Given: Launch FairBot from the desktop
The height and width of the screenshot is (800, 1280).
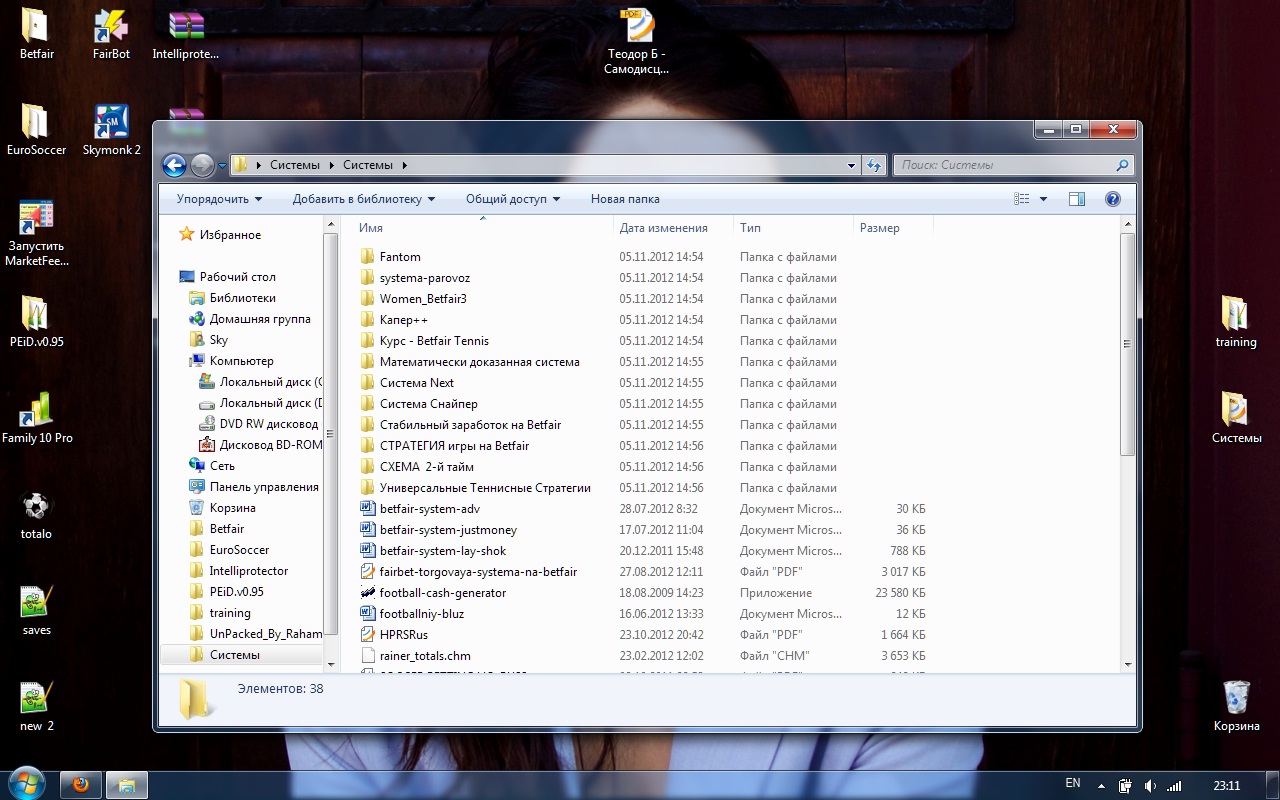Looking at the screenshot, I should tap(111, 33).
